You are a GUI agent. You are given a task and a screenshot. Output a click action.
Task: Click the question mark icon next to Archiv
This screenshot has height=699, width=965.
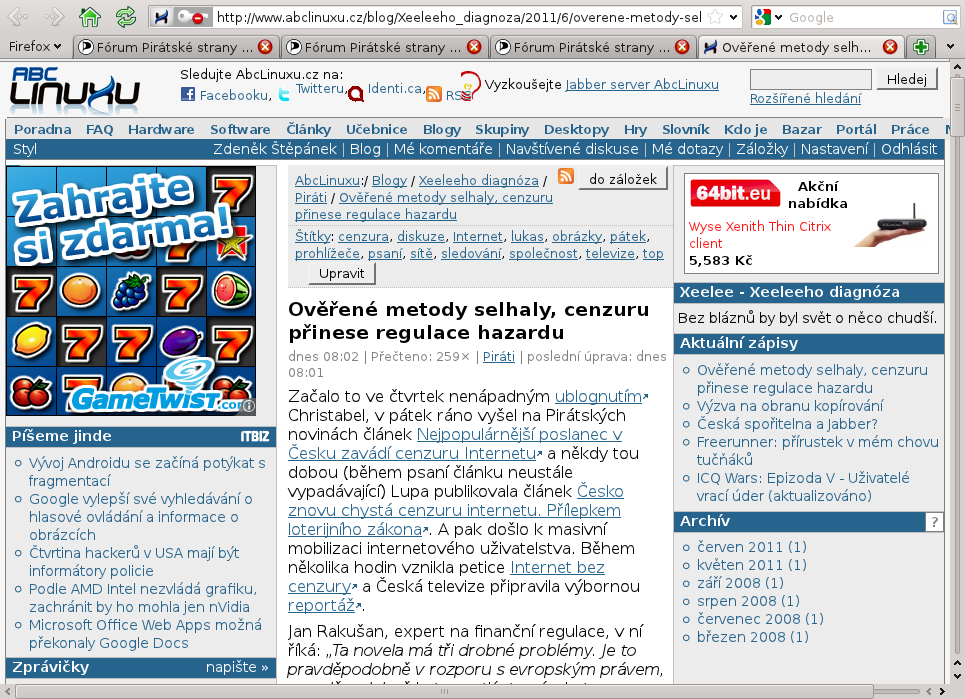934,522
